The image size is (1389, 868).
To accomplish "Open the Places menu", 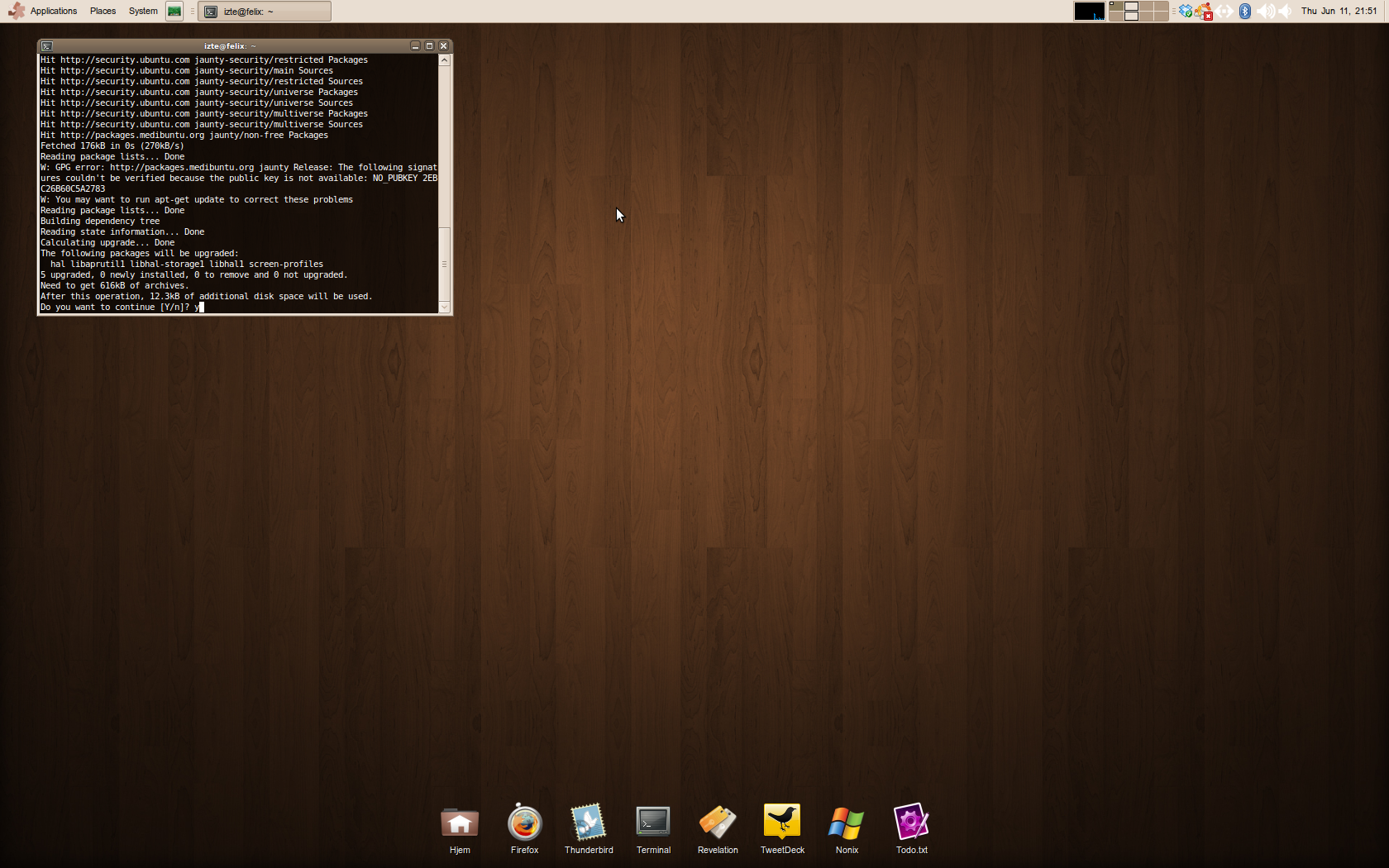I will point(103,11).
